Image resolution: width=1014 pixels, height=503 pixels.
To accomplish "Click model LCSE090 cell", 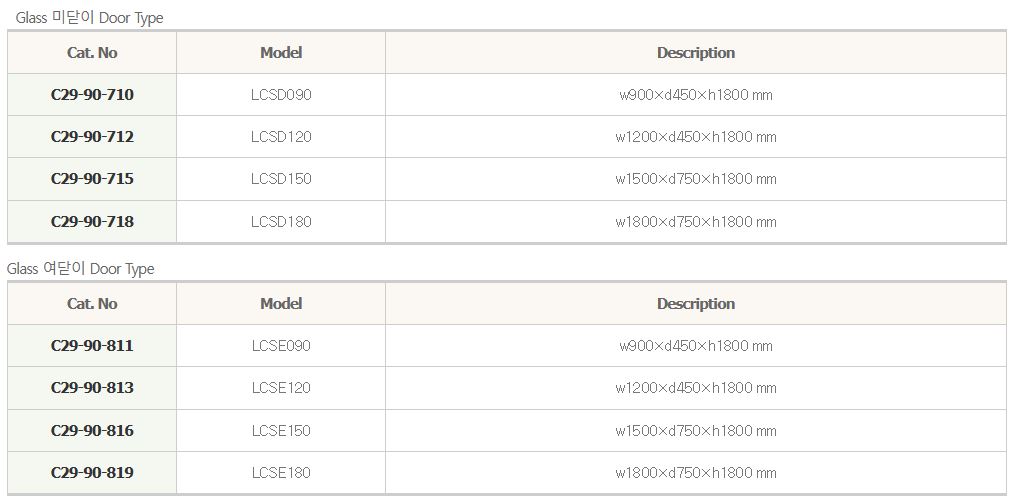I will coord(281,346).
